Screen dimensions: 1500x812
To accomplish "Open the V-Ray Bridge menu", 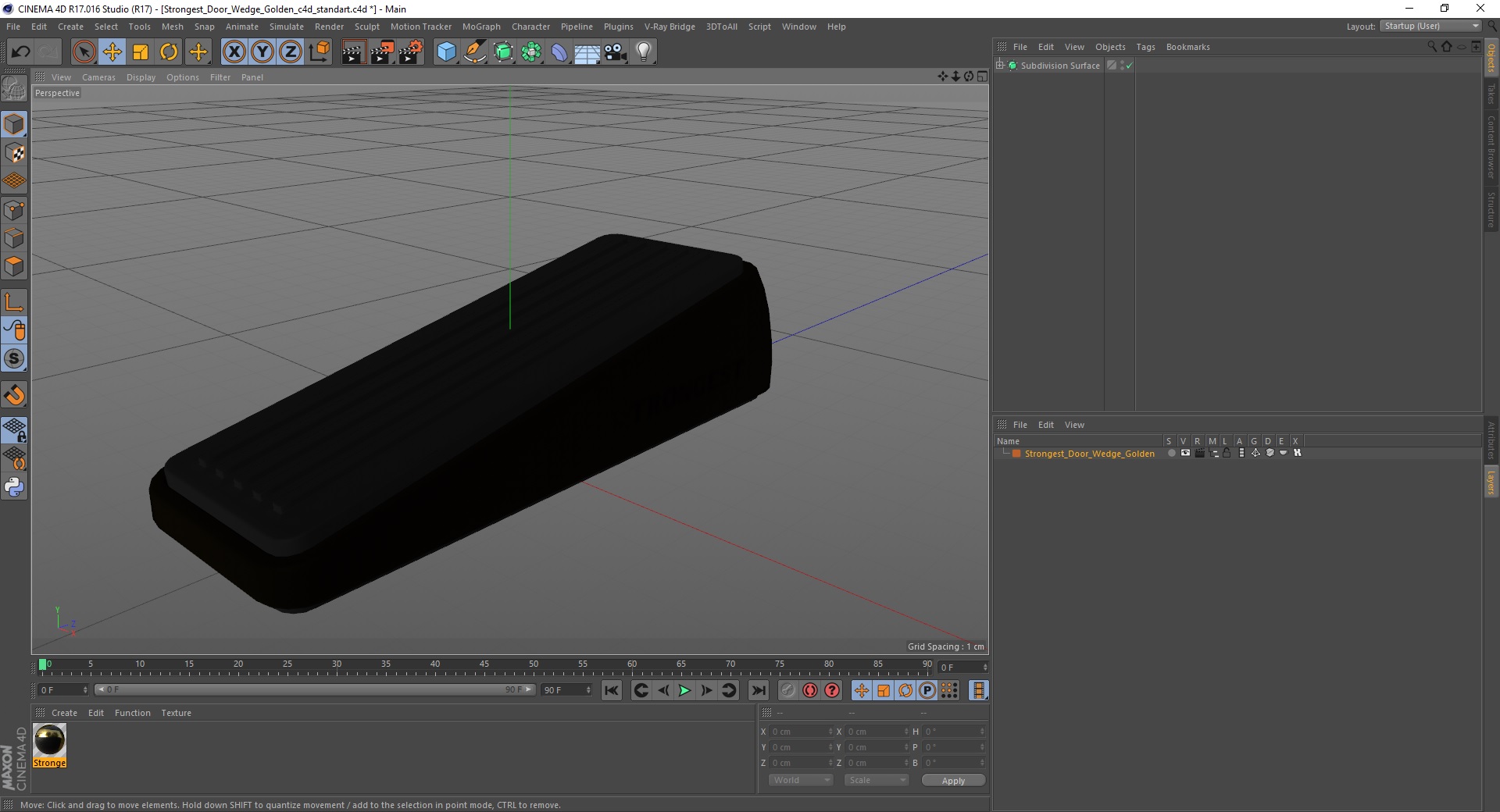I will 670,27.
